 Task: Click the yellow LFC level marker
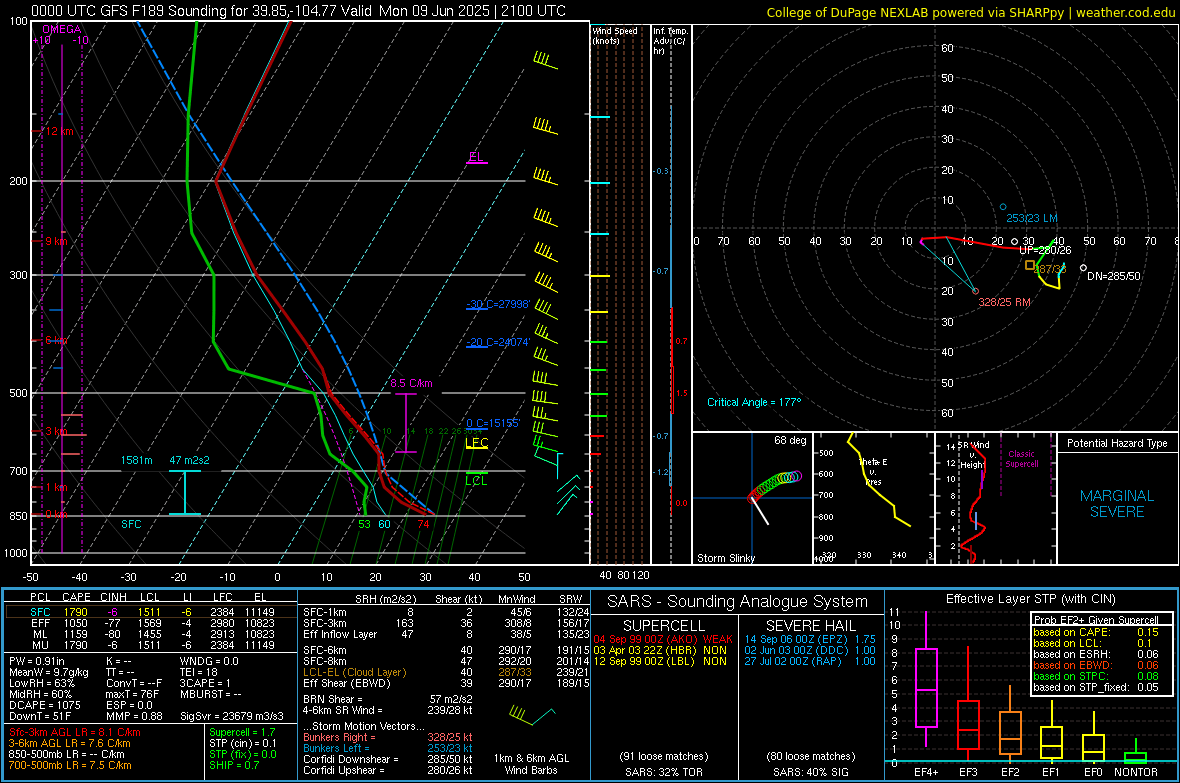(x=476, y=443)
